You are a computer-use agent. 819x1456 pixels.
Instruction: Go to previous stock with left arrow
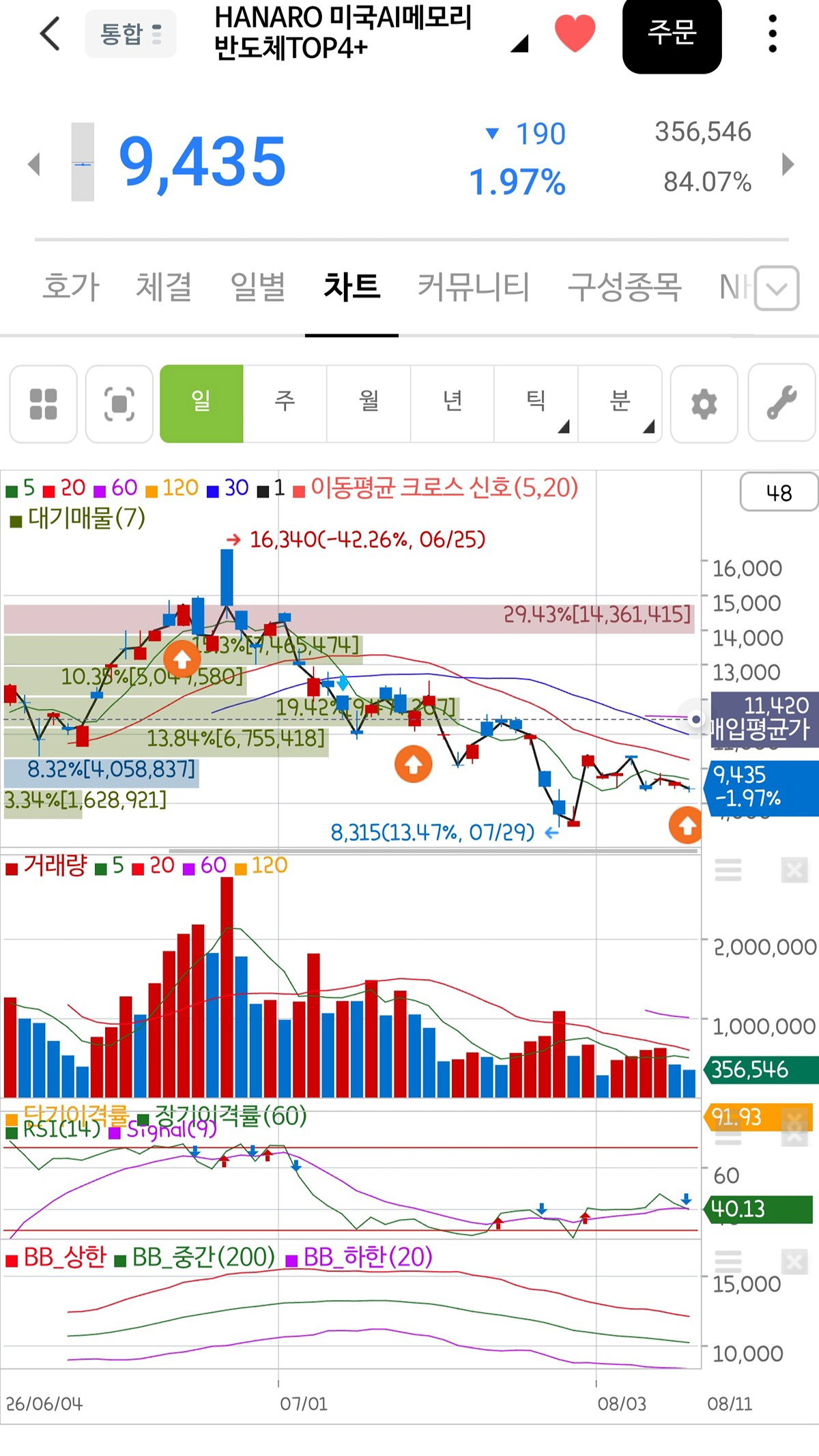pos(33,164)
